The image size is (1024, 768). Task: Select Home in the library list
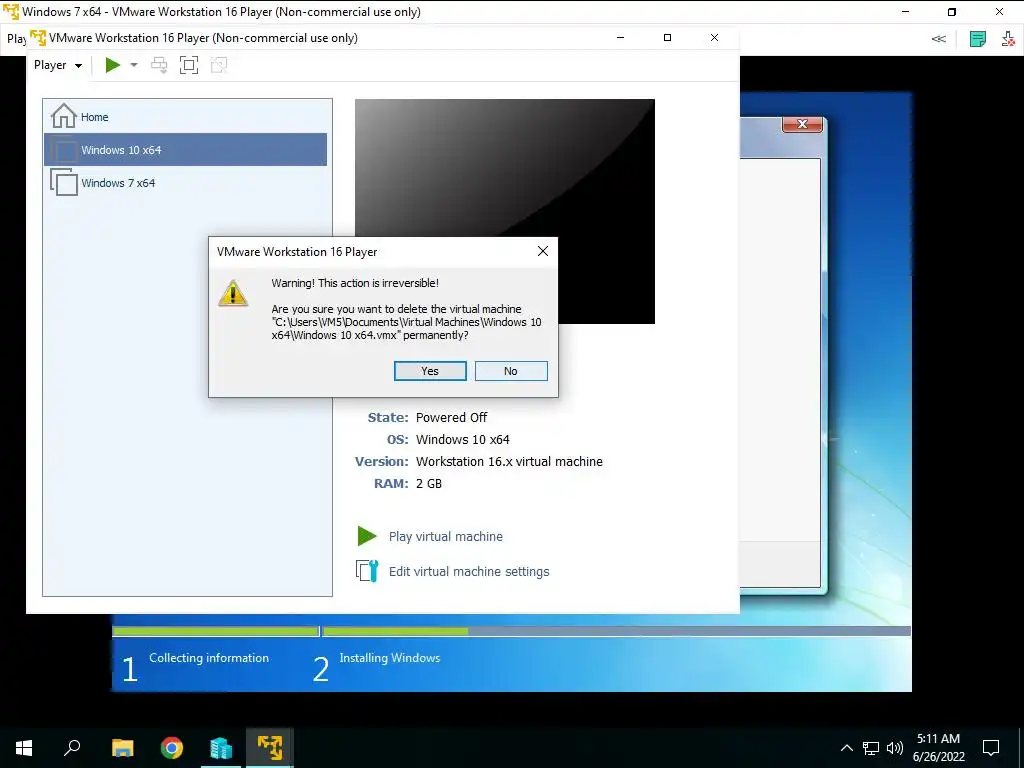coord(185,117)
